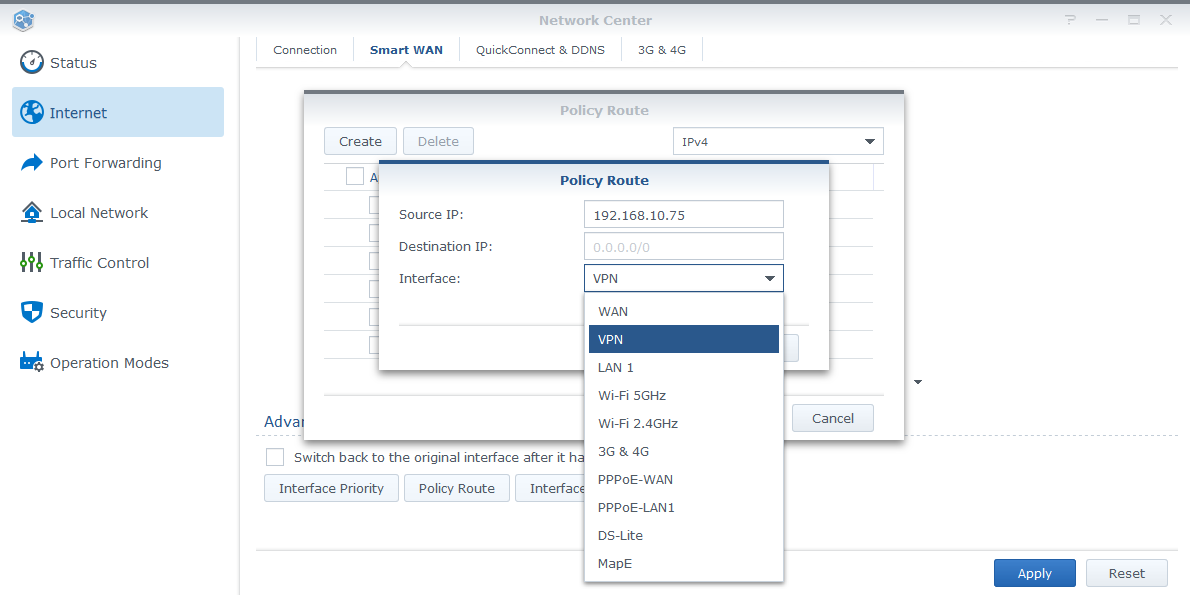Open Port Forwarding settings
Screen dimensions: 1190x595
(103, 163)
